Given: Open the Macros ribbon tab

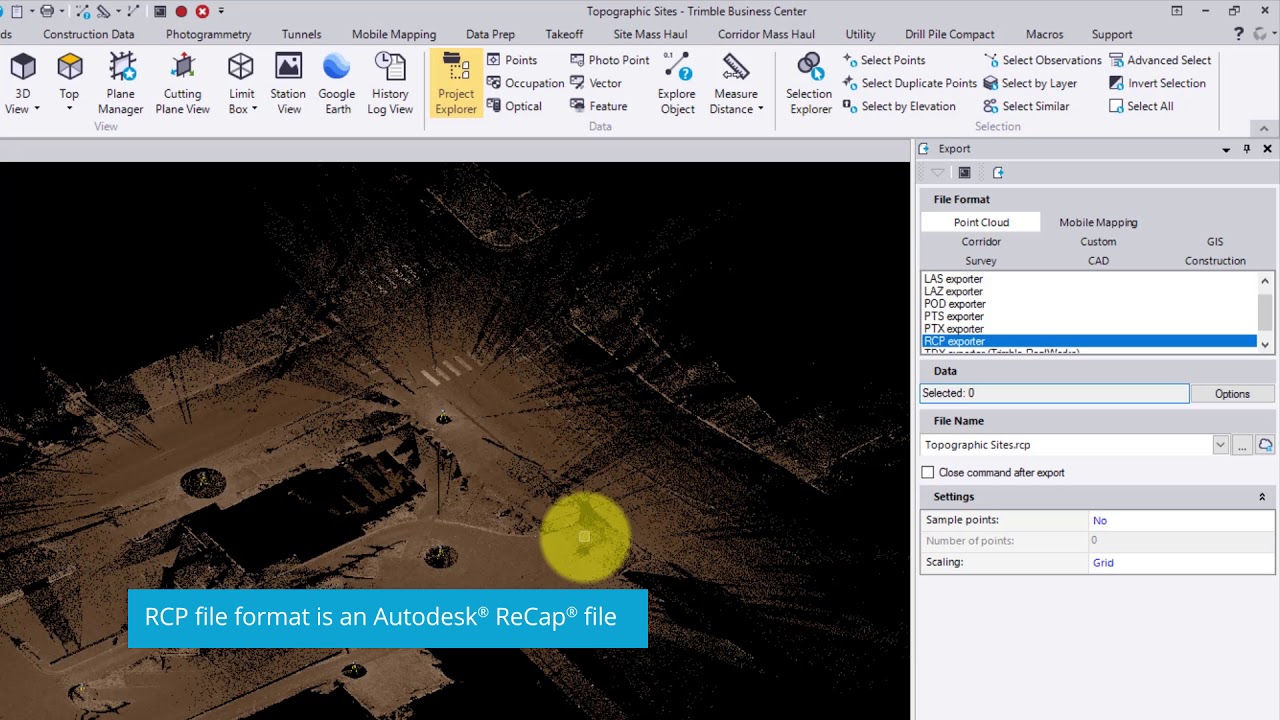Looking at the screenshot, I should [x=1044, y=34].
